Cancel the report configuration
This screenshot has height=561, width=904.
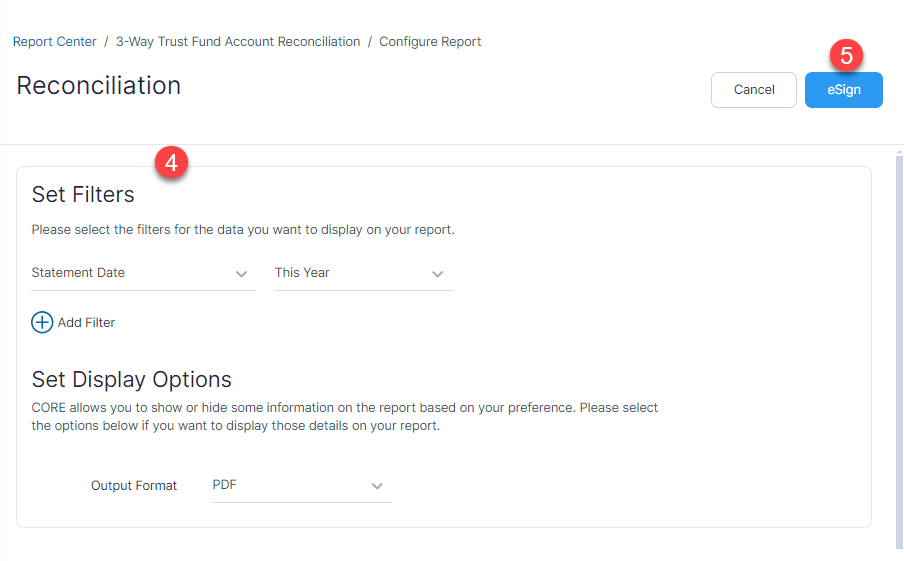coord(754,90)
